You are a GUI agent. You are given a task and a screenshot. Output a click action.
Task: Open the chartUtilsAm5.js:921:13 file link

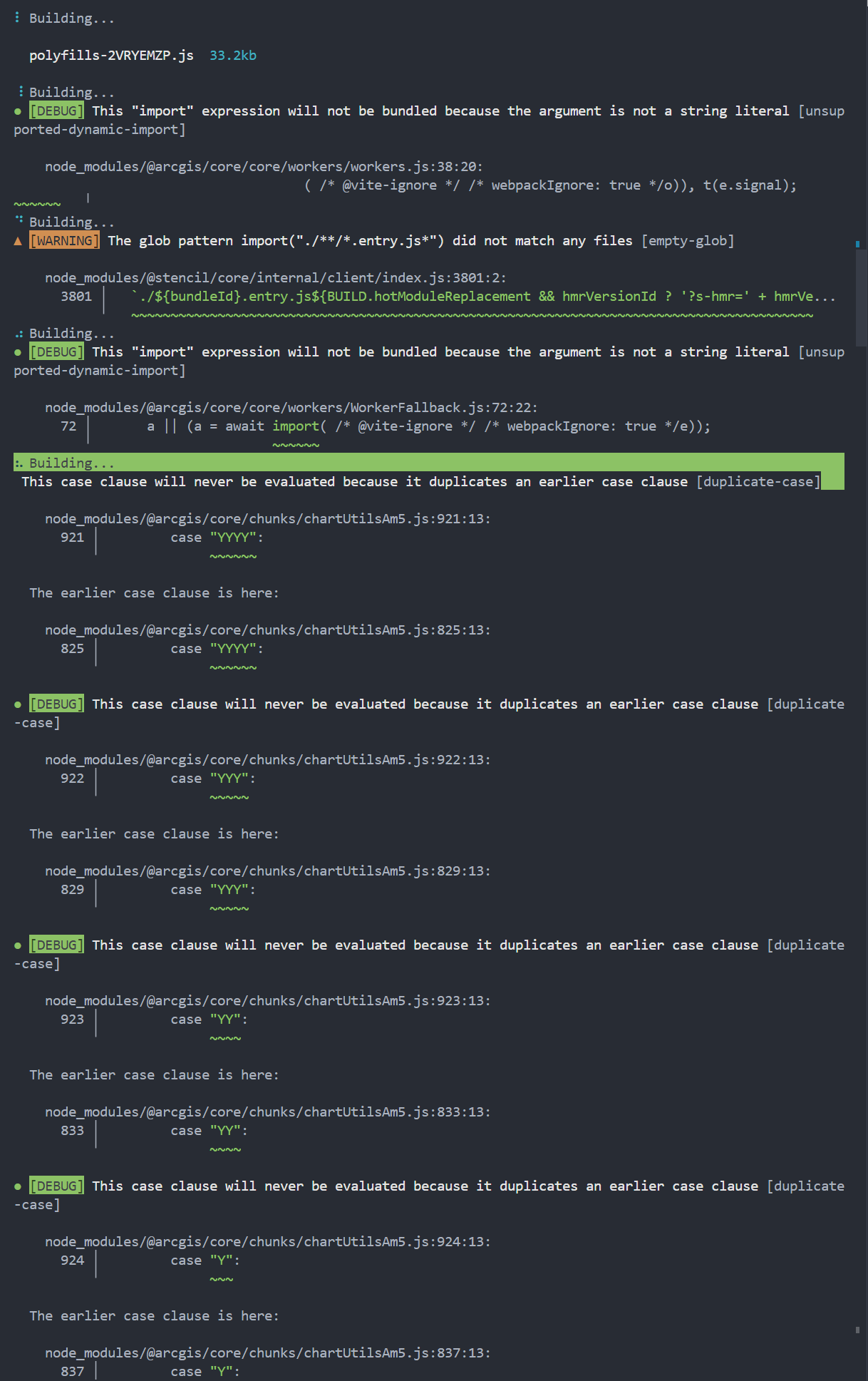[267, 519]
